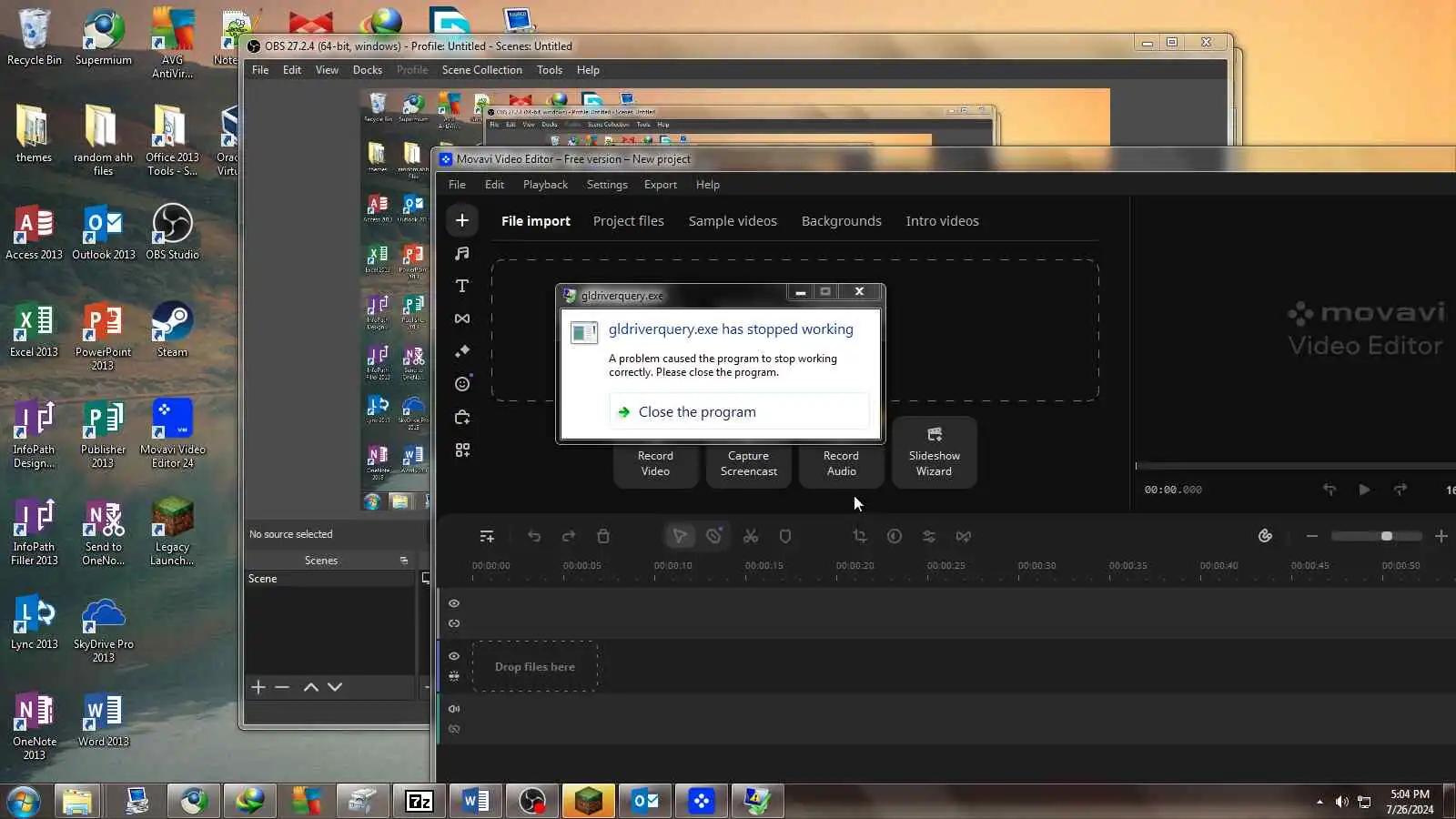
Task: Add a scene with the plus button in OBS
Action: pos(258,687)
